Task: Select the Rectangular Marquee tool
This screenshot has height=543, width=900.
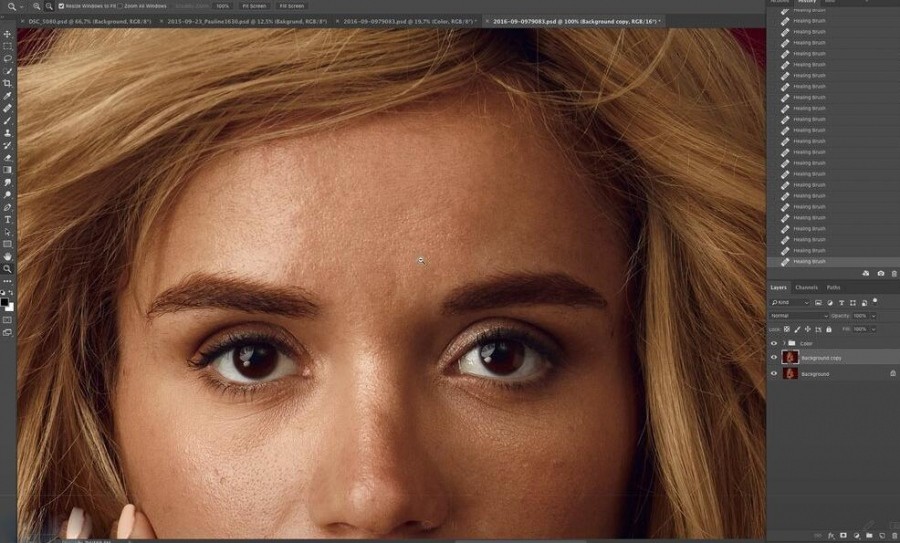Action: [x=7, y=46]
